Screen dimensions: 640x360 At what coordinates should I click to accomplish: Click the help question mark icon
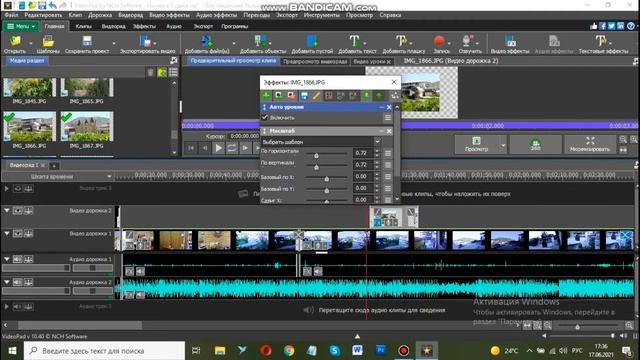point(631,26)
